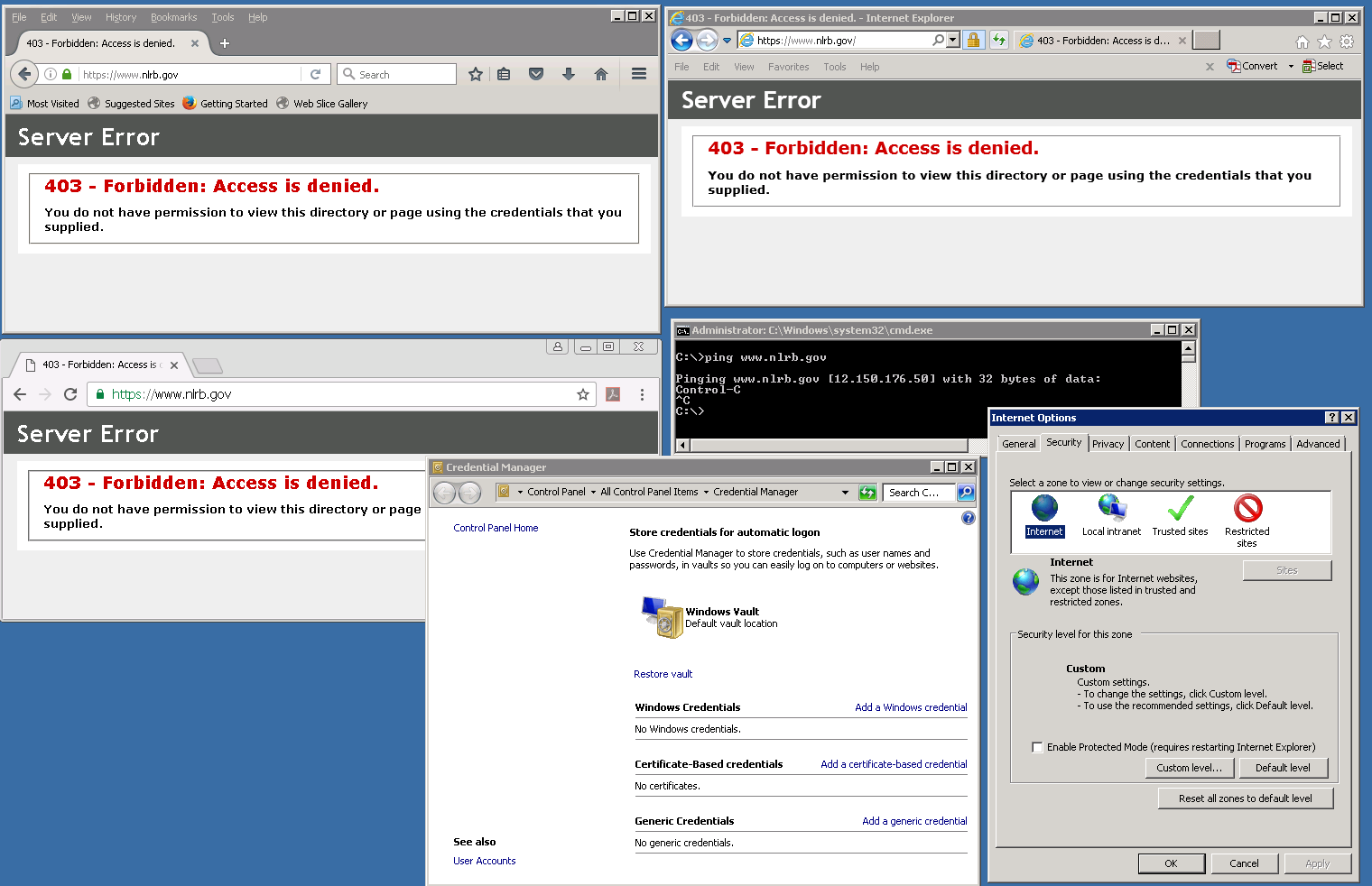This screenshot has width=1372, height=886.
Task: Switch to Programs tab
Action: [x=1265, y=444]
